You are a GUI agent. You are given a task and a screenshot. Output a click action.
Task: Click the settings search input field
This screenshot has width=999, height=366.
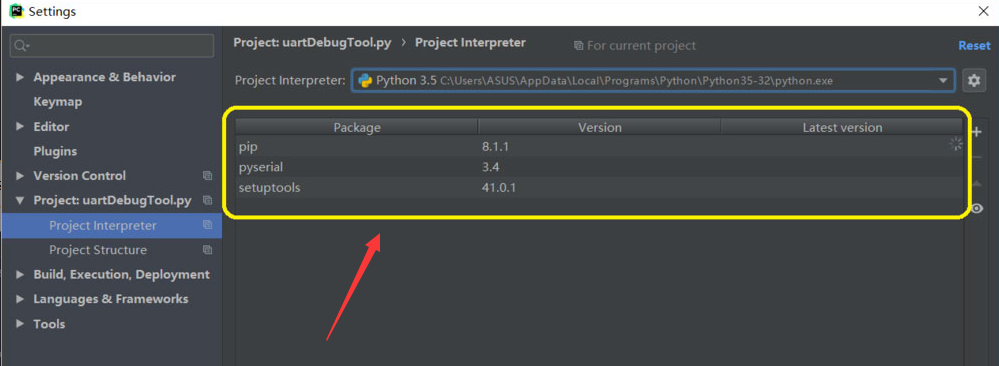click(112, 46)
